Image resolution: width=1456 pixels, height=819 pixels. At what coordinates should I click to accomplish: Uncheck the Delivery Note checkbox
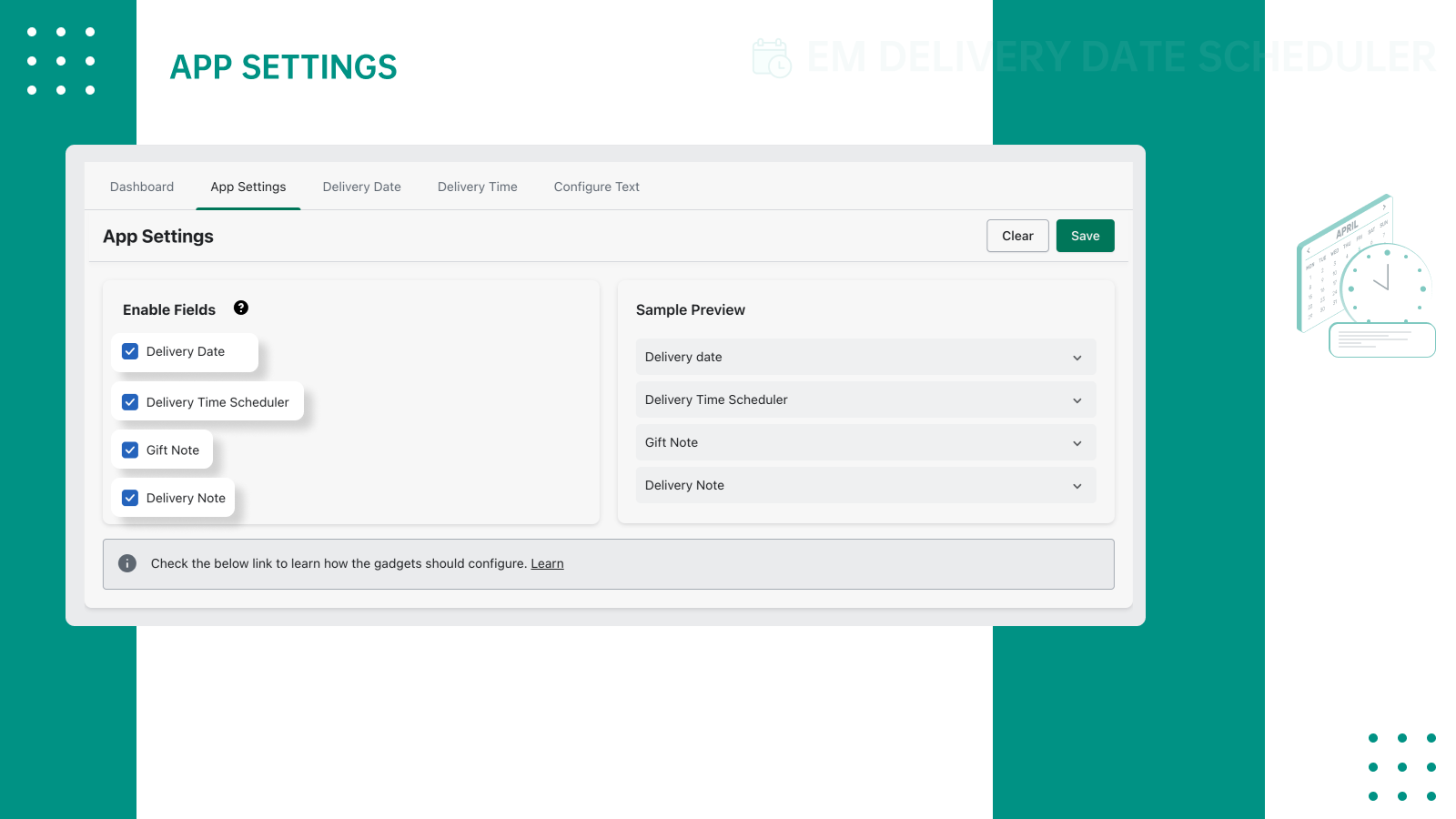pos(130,498)
